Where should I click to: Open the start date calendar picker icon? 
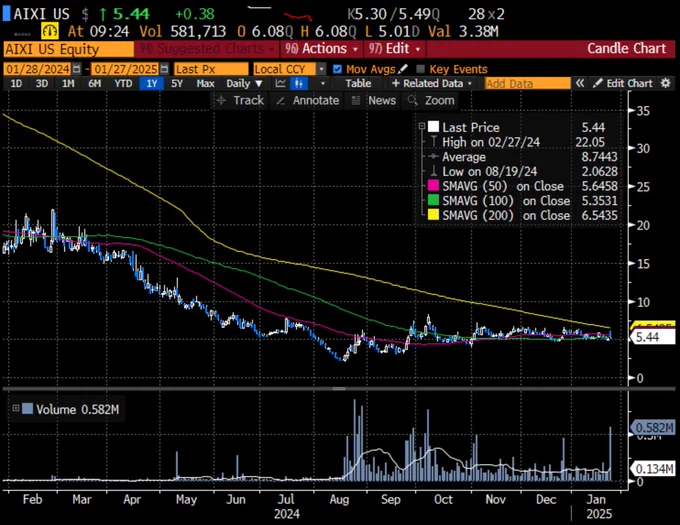(76, 69)
